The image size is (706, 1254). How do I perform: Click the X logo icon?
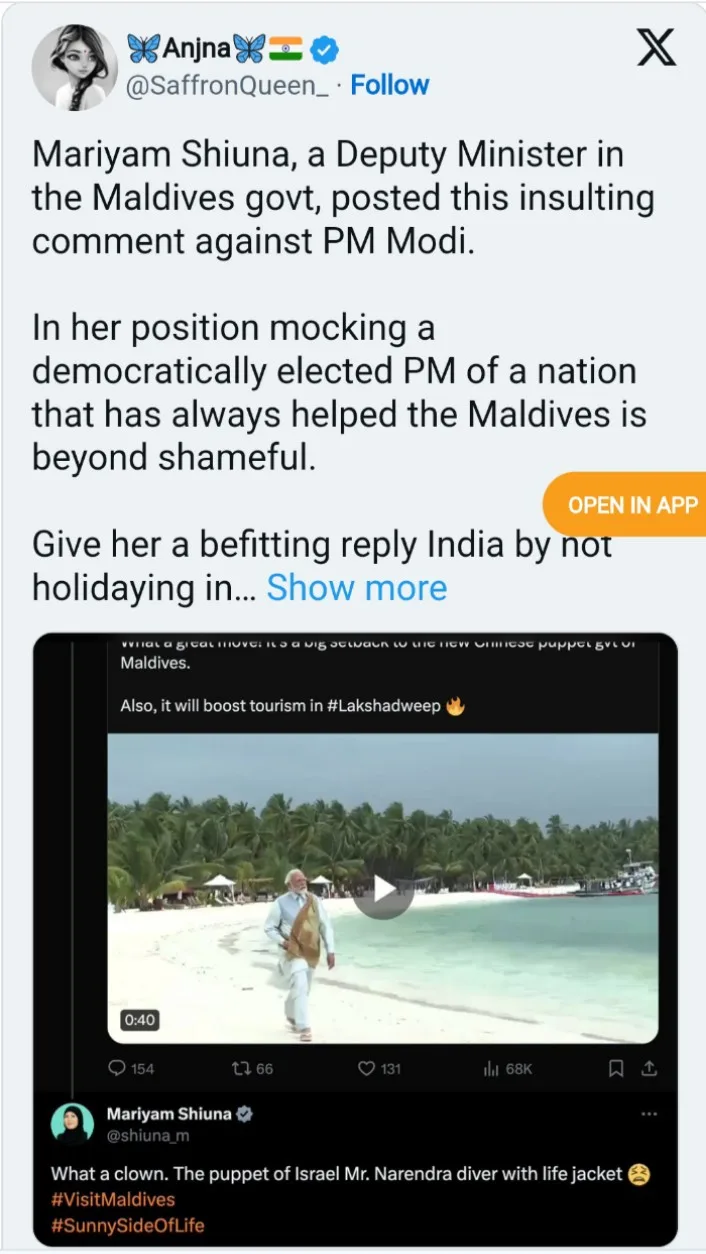657,47
